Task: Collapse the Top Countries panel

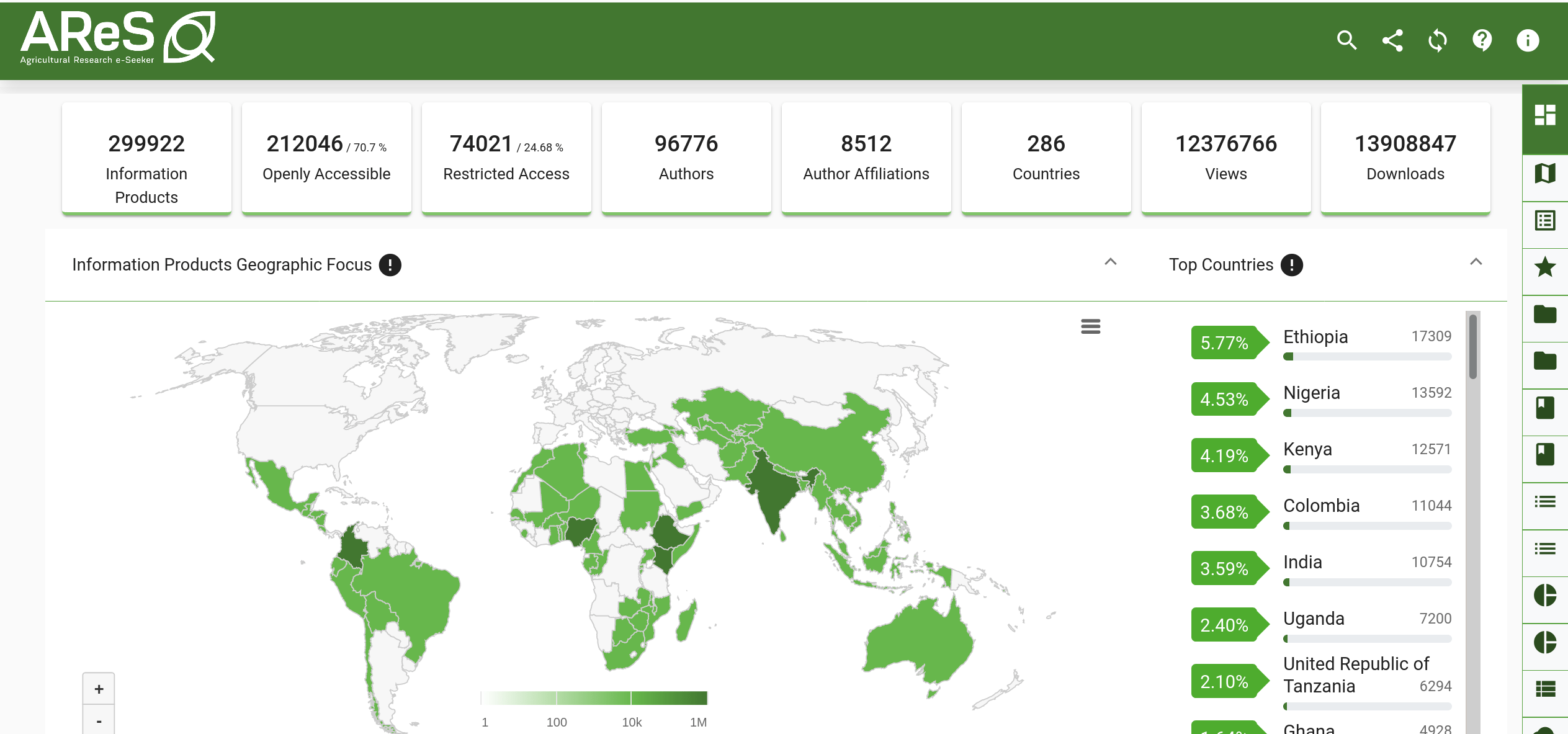Action: click(1476, 262)
